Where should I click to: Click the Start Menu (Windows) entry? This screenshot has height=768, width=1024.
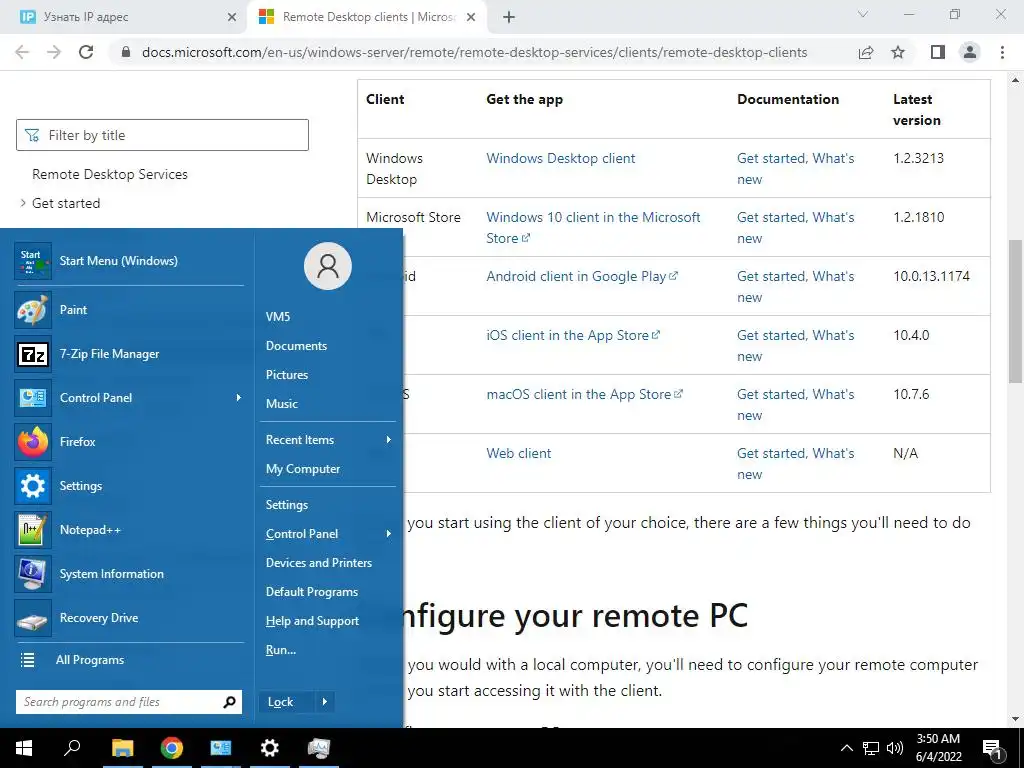129,261
